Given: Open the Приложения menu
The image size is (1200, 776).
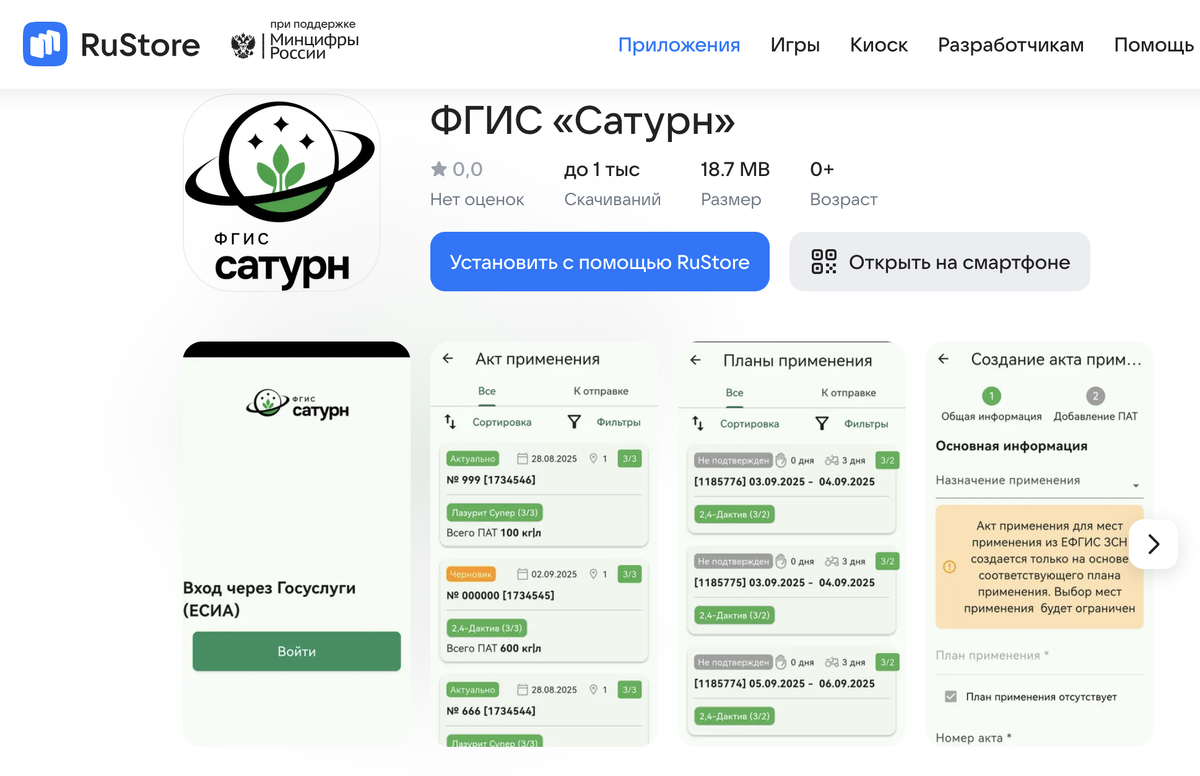Looking at the screenshot, I should click(679, 45).
